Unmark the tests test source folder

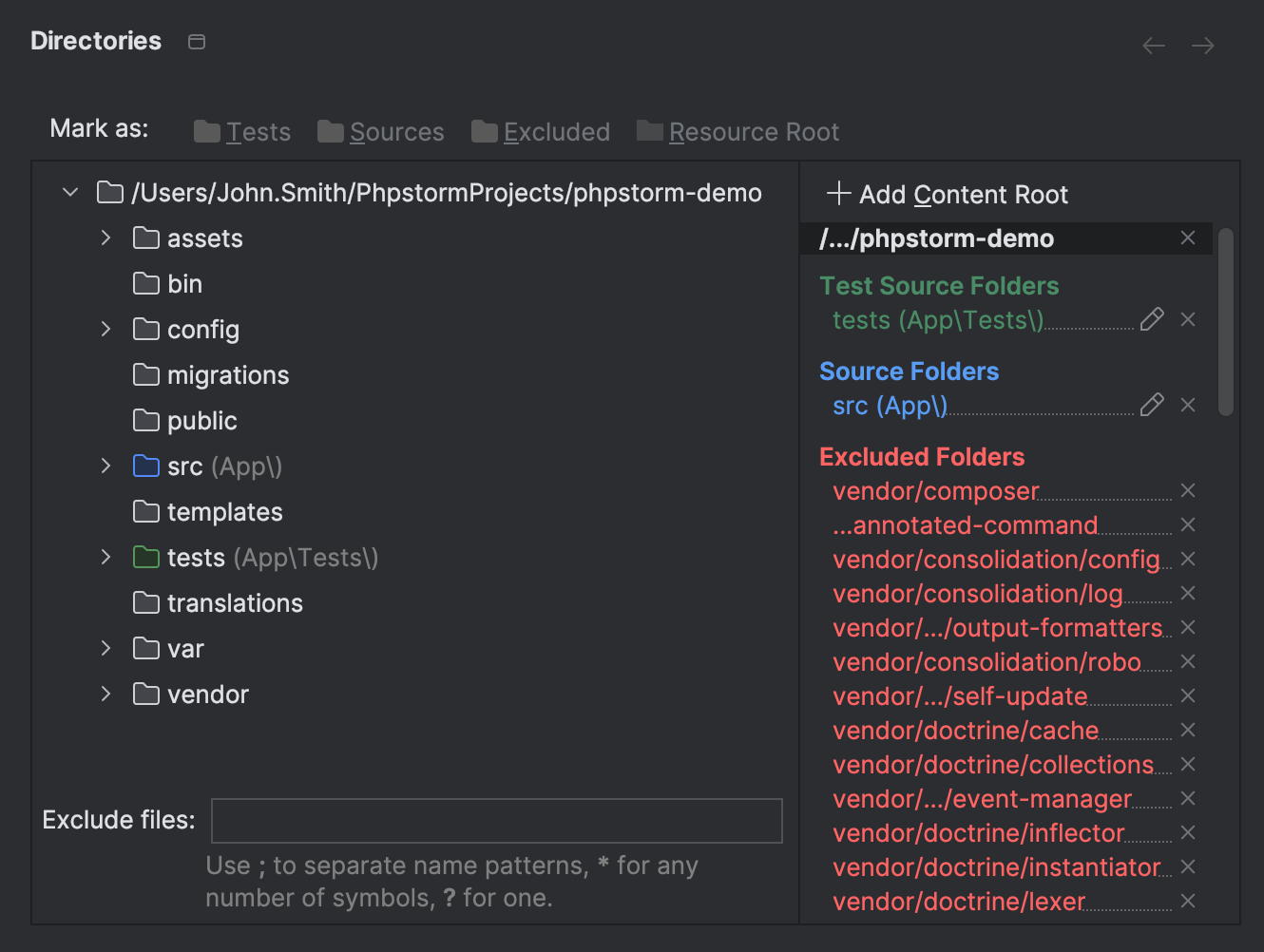(1187, 319)
